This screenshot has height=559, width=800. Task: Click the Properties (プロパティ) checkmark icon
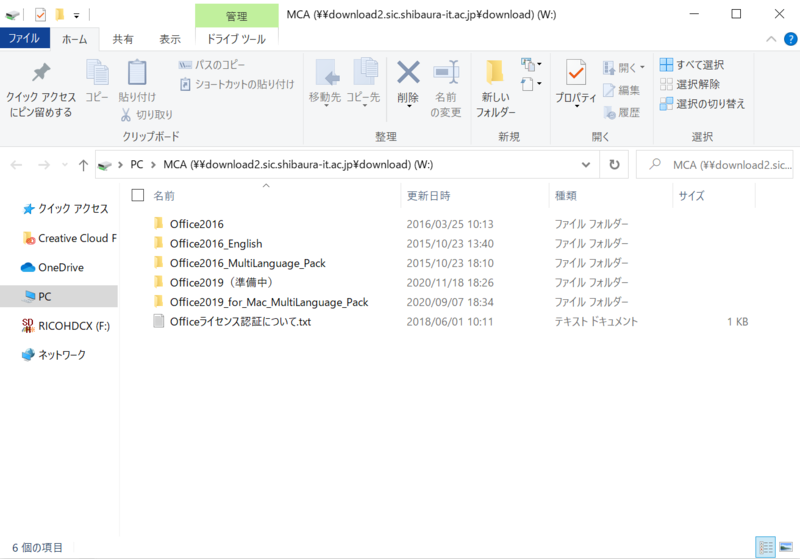point(576,72)
